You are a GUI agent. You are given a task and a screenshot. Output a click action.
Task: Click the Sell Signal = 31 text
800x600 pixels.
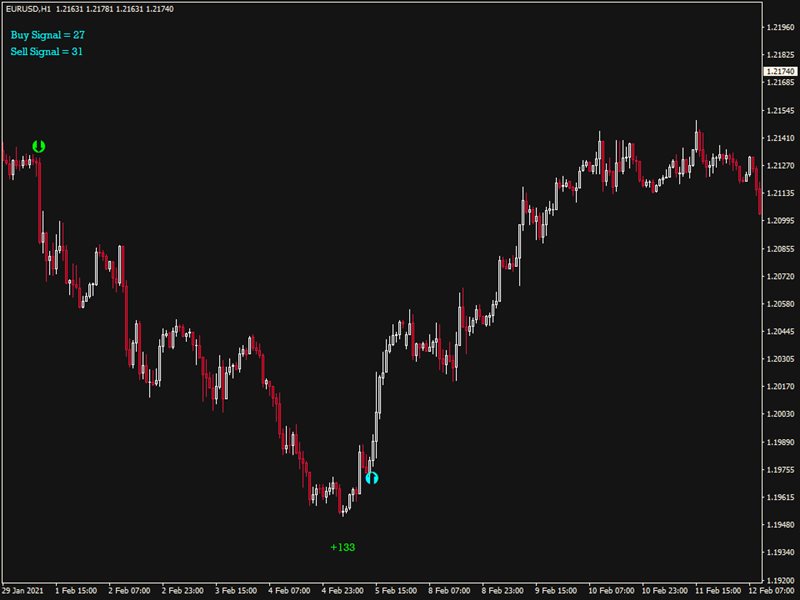46,51
